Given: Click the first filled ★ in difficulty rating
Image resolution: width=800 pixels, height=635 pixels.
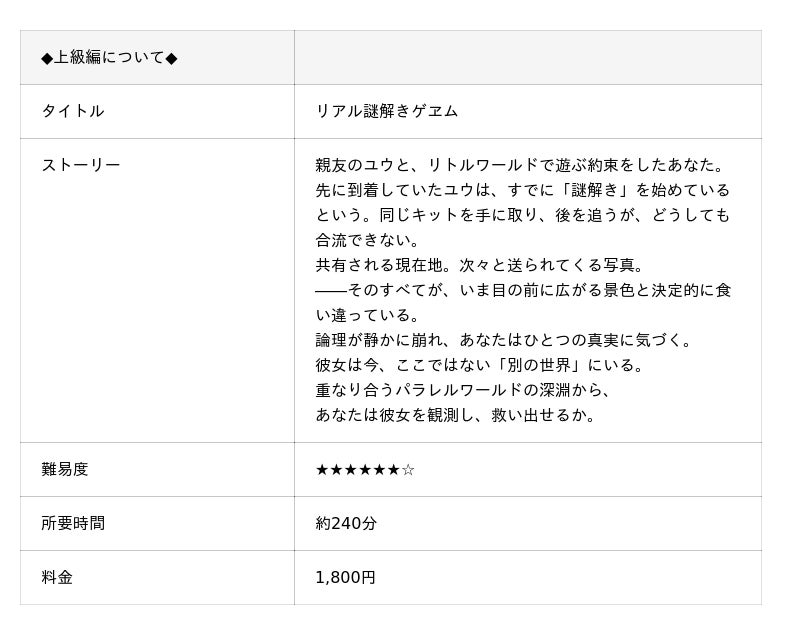Looking at the screenshot, I should (322, 470).
